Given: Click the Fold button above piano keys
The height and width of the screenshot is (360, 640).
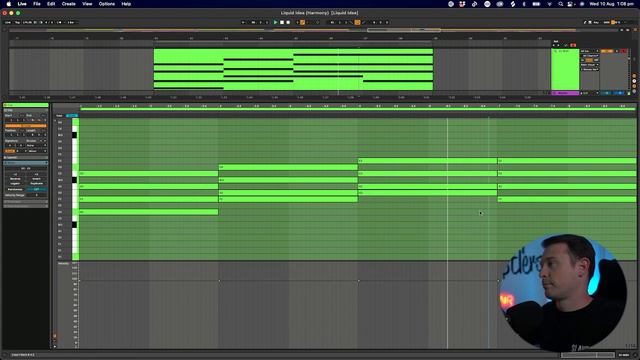Looking at the screenshot, I should pyautogui.click(x=60, y=116).
